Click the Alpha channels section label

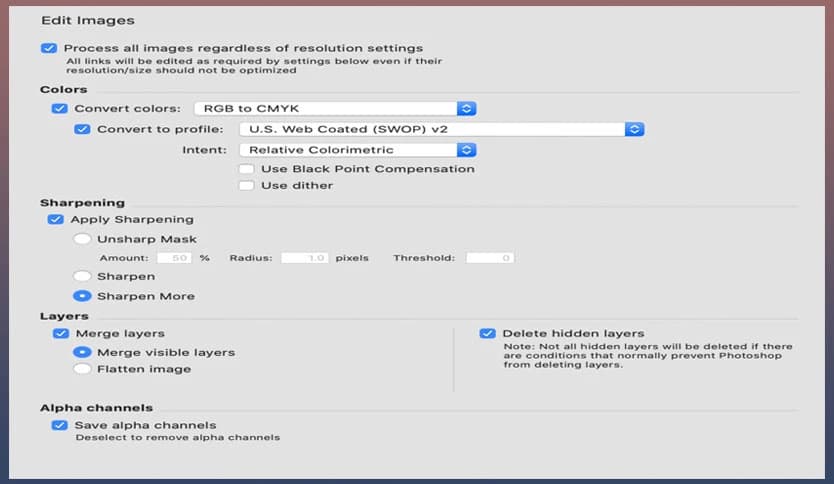[96, 408]
